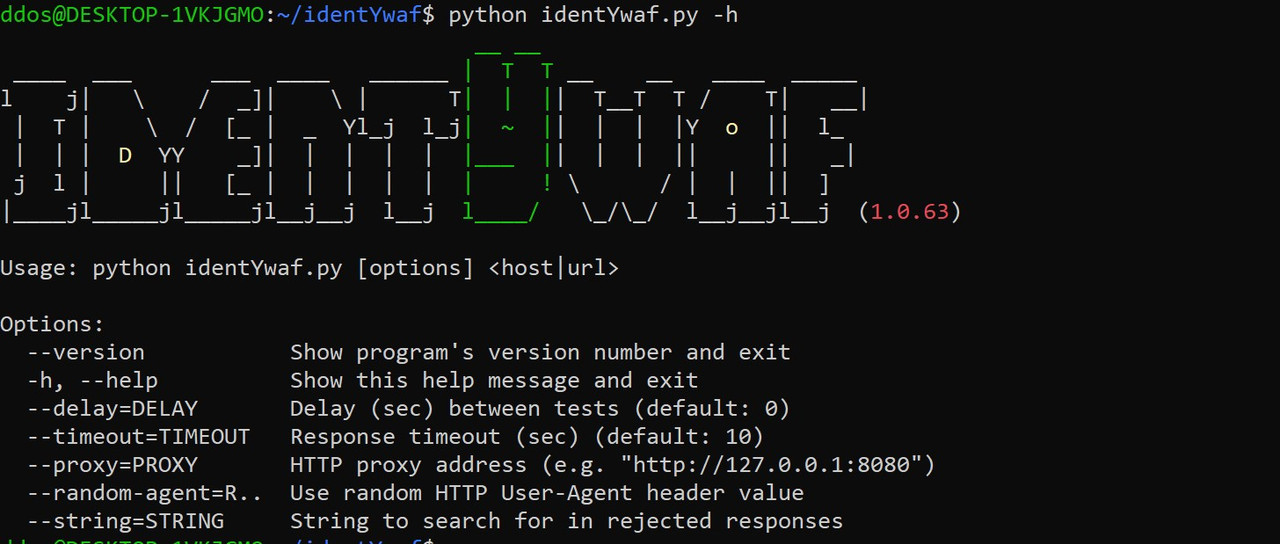Click the prompt user 'ddos@DESKTOP-1VKJGMO' on the first line

pos(131,15)
